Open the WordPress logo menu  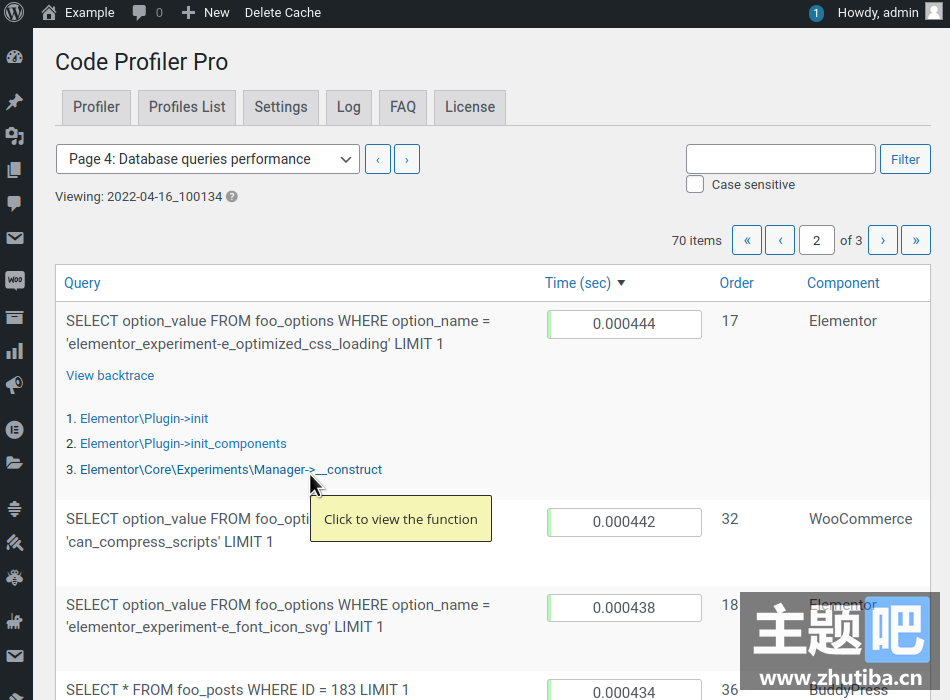pos(14,12)
